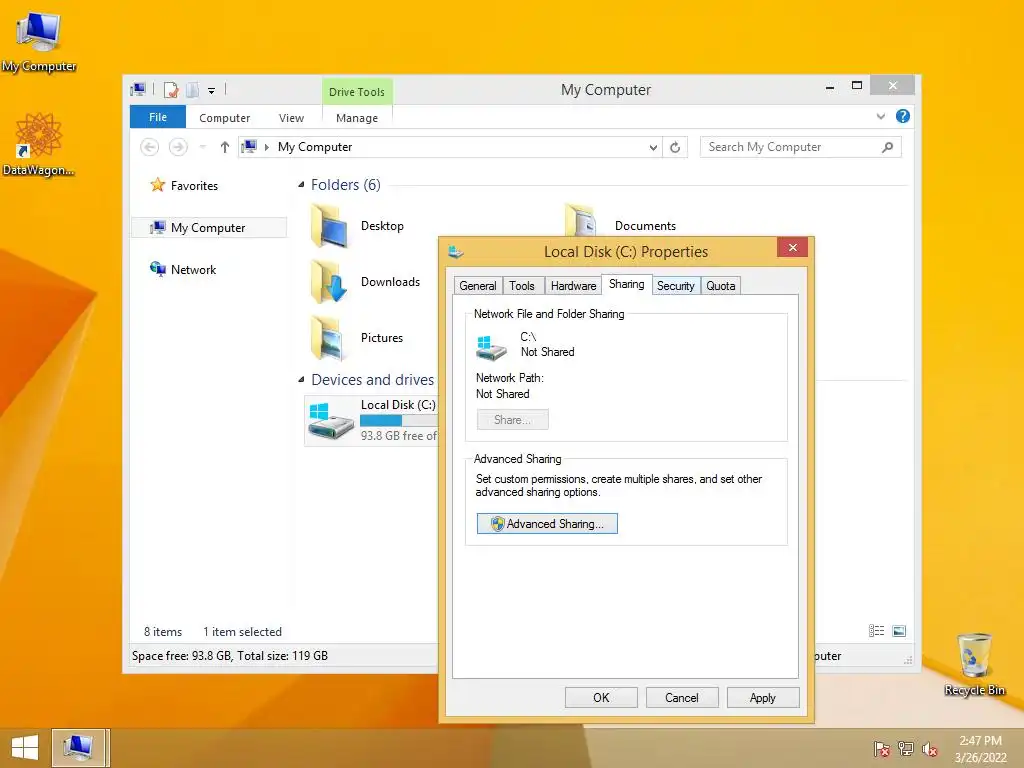Click the New Folder quick access icon
This screenshot has width=1024, height=768.
point(192,90)
